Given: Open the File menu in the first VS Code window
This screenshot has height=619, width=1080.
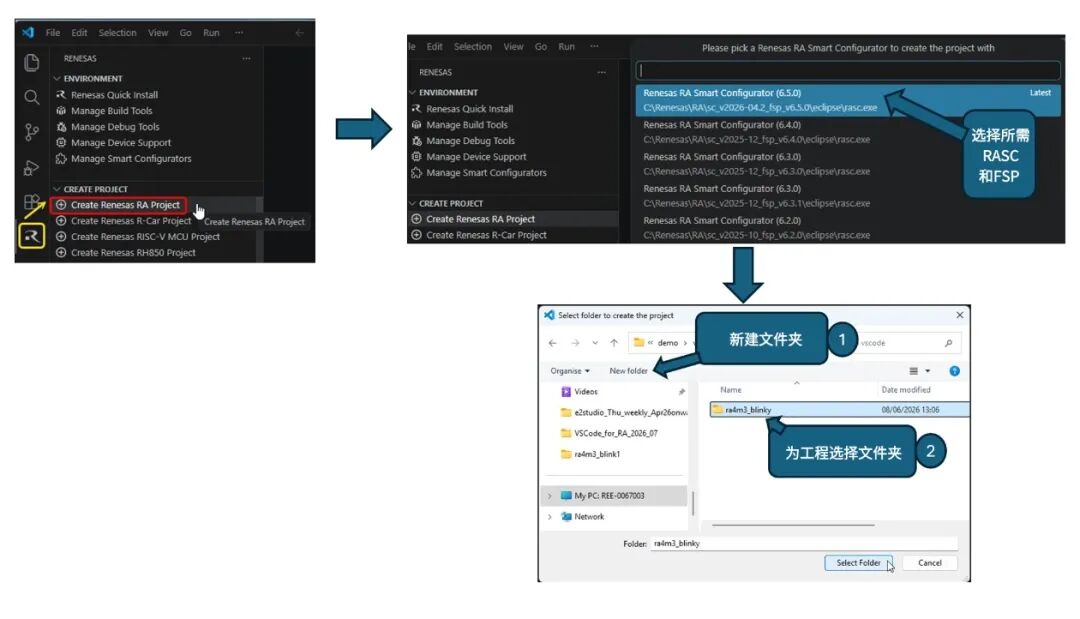Looking at the screenshot, I should pos(53,32).
